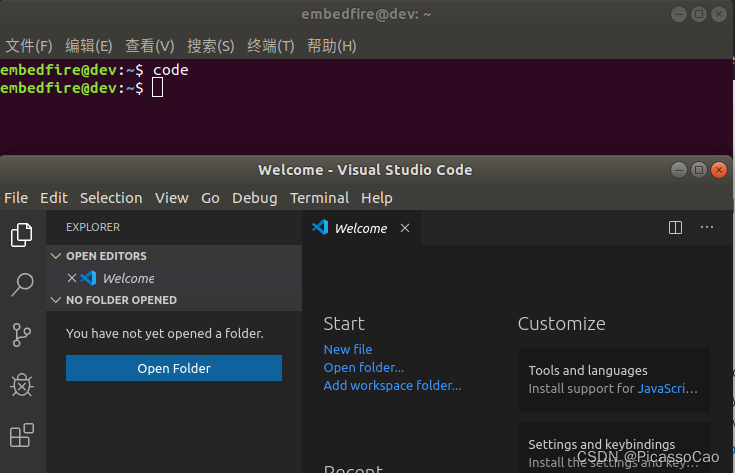Open the terminal's 终端(T) menu
Image resolution: width=735 pixels, height=473 pixels.
[x=270, y=46]
